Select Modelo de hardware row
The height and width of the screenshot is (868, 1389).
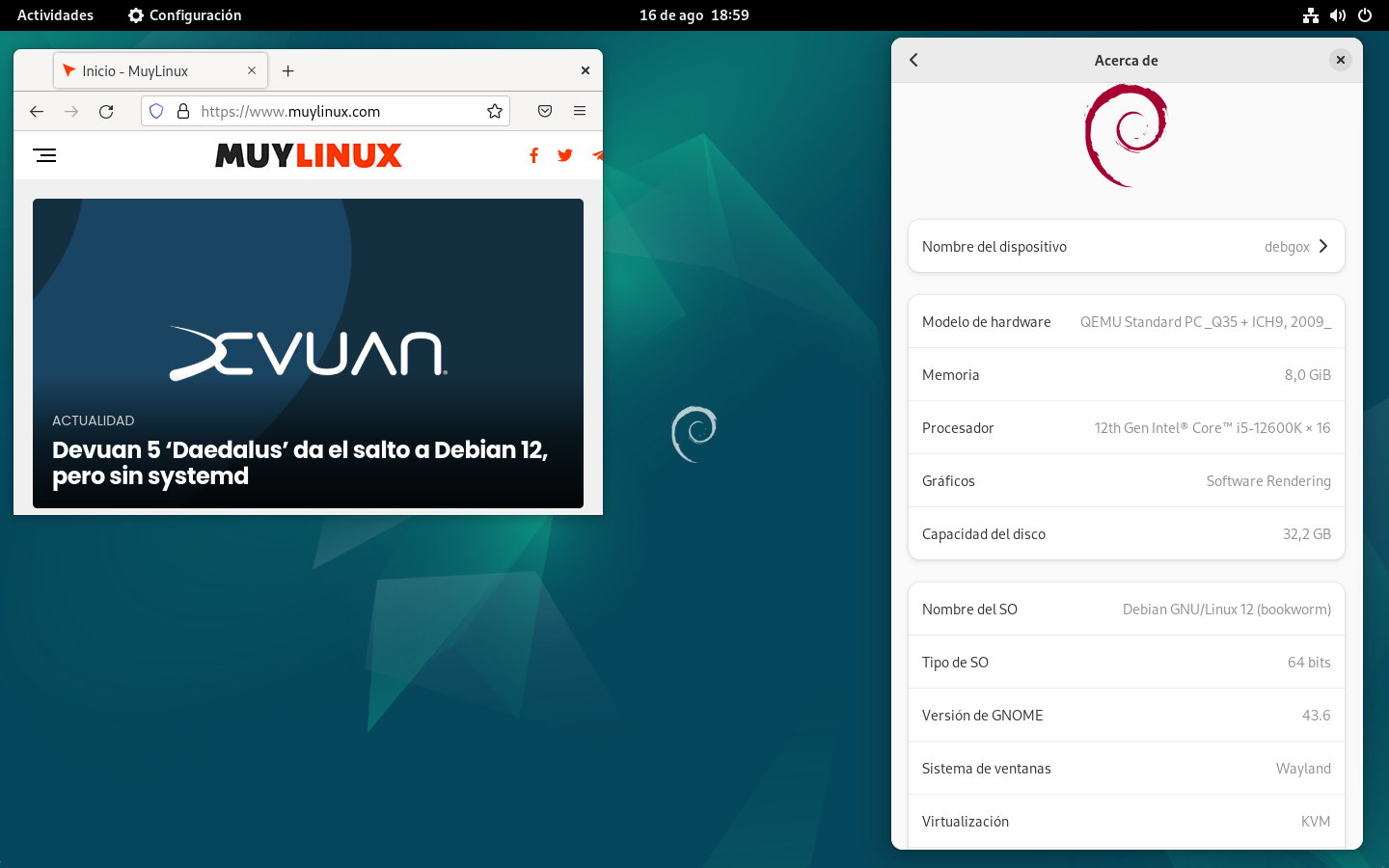coord(1127,321)
